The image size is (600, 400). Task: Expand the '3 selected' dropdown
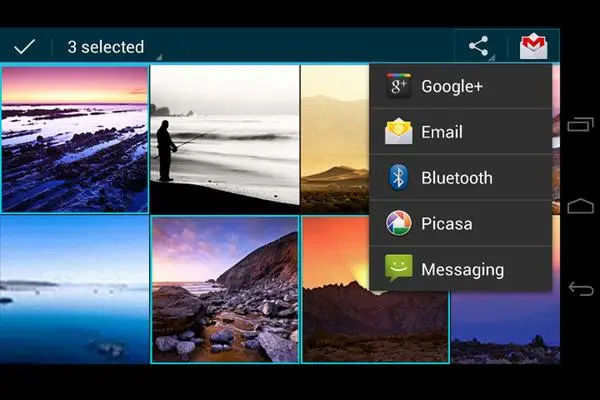tap(110, 47)
